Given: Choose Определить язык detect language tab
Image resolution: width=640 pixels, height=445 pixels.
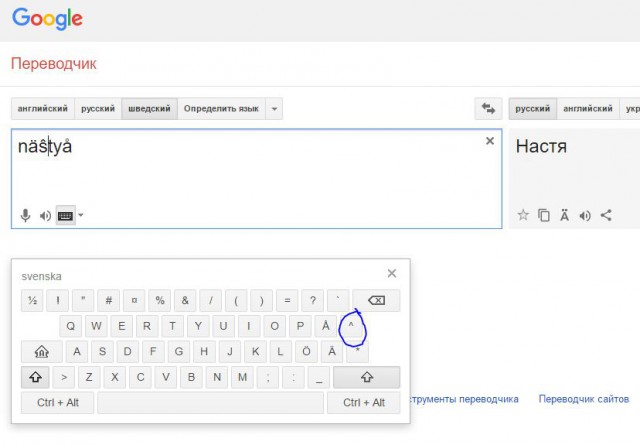Looking at the screenshot, I should click(x=221, y=109).
